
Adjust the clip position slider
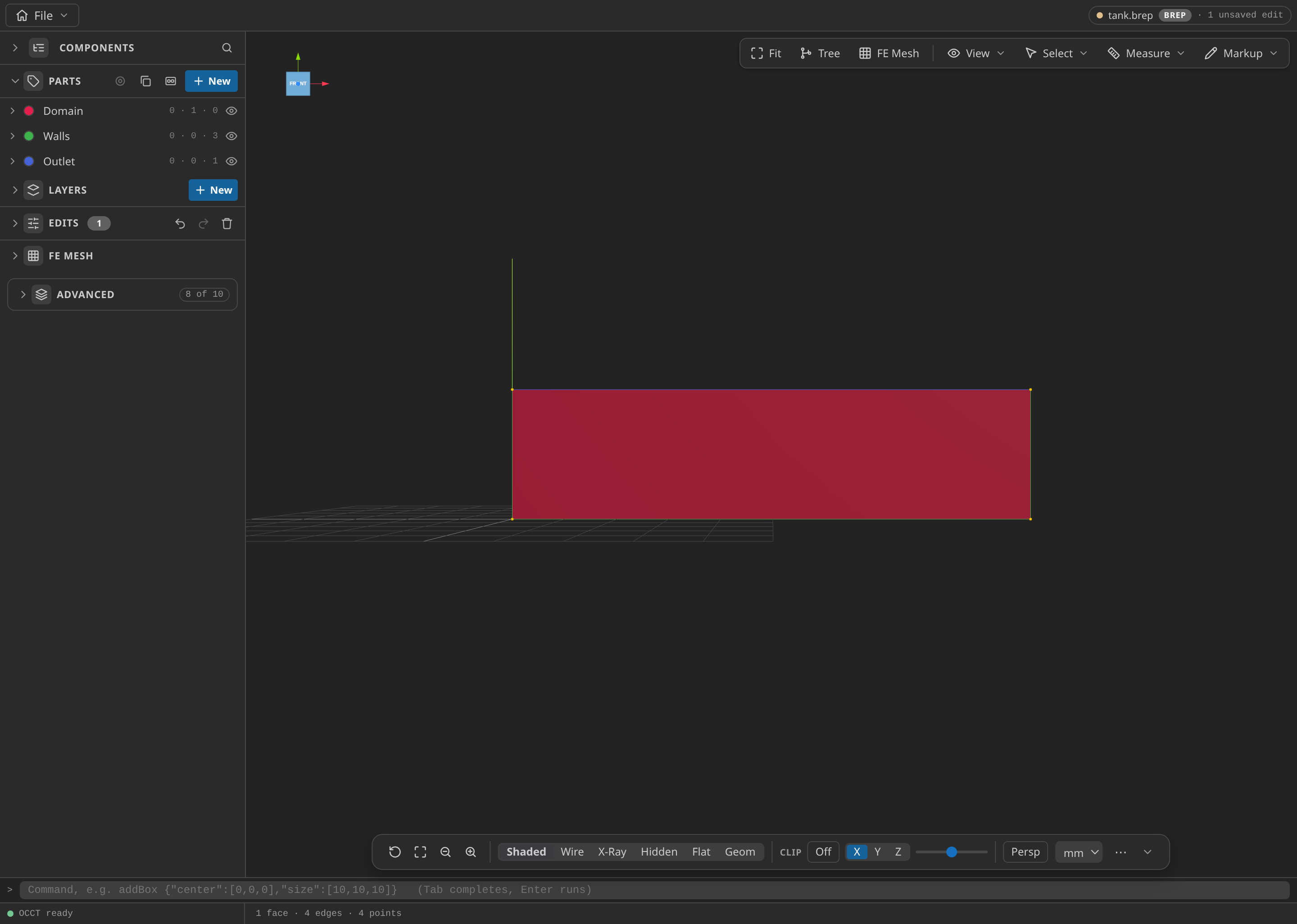click(x=951, y=852)
